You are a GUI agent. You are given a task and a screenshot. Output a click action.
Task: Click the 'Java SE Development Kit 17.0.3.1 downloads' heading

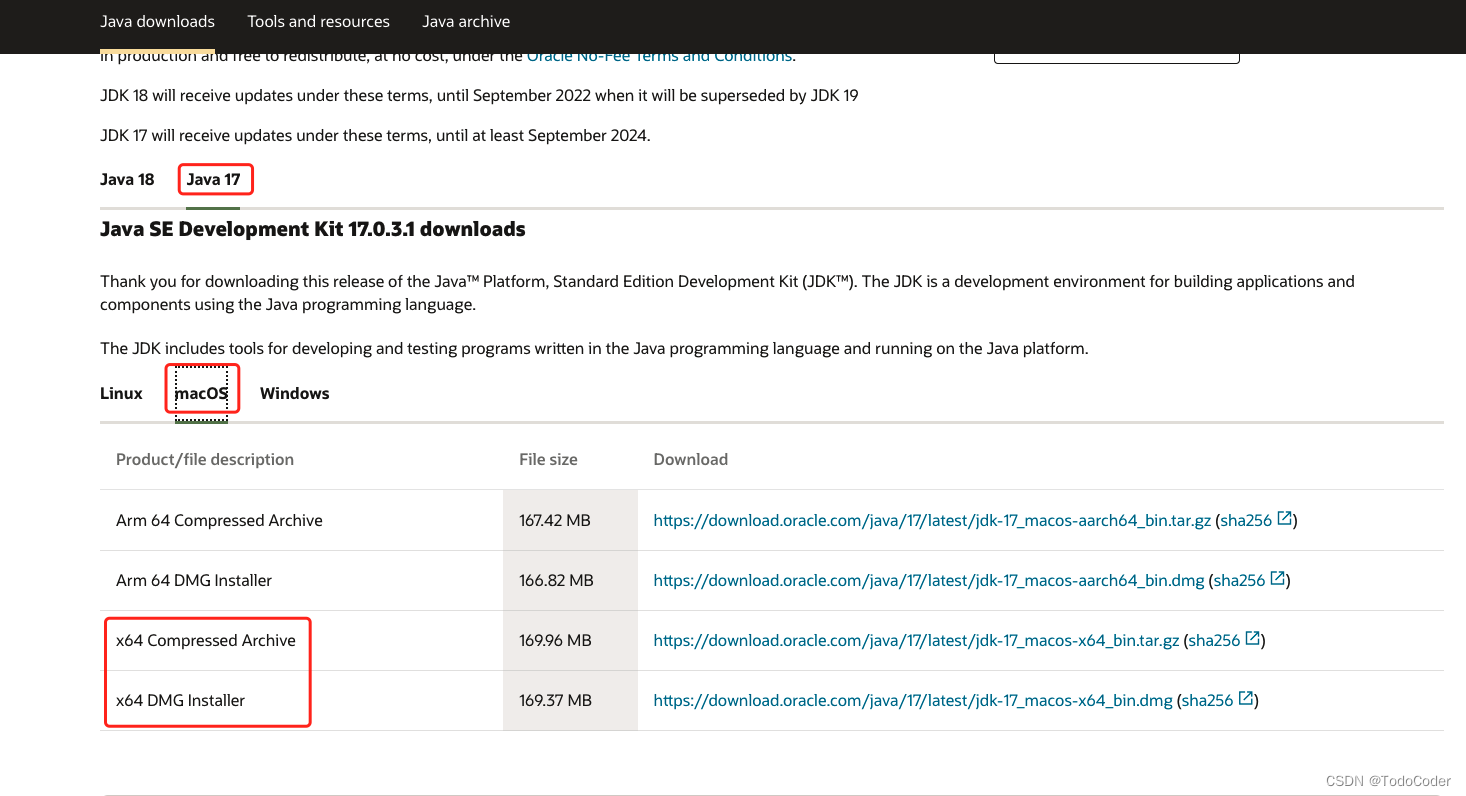click(x=313, y=230)
